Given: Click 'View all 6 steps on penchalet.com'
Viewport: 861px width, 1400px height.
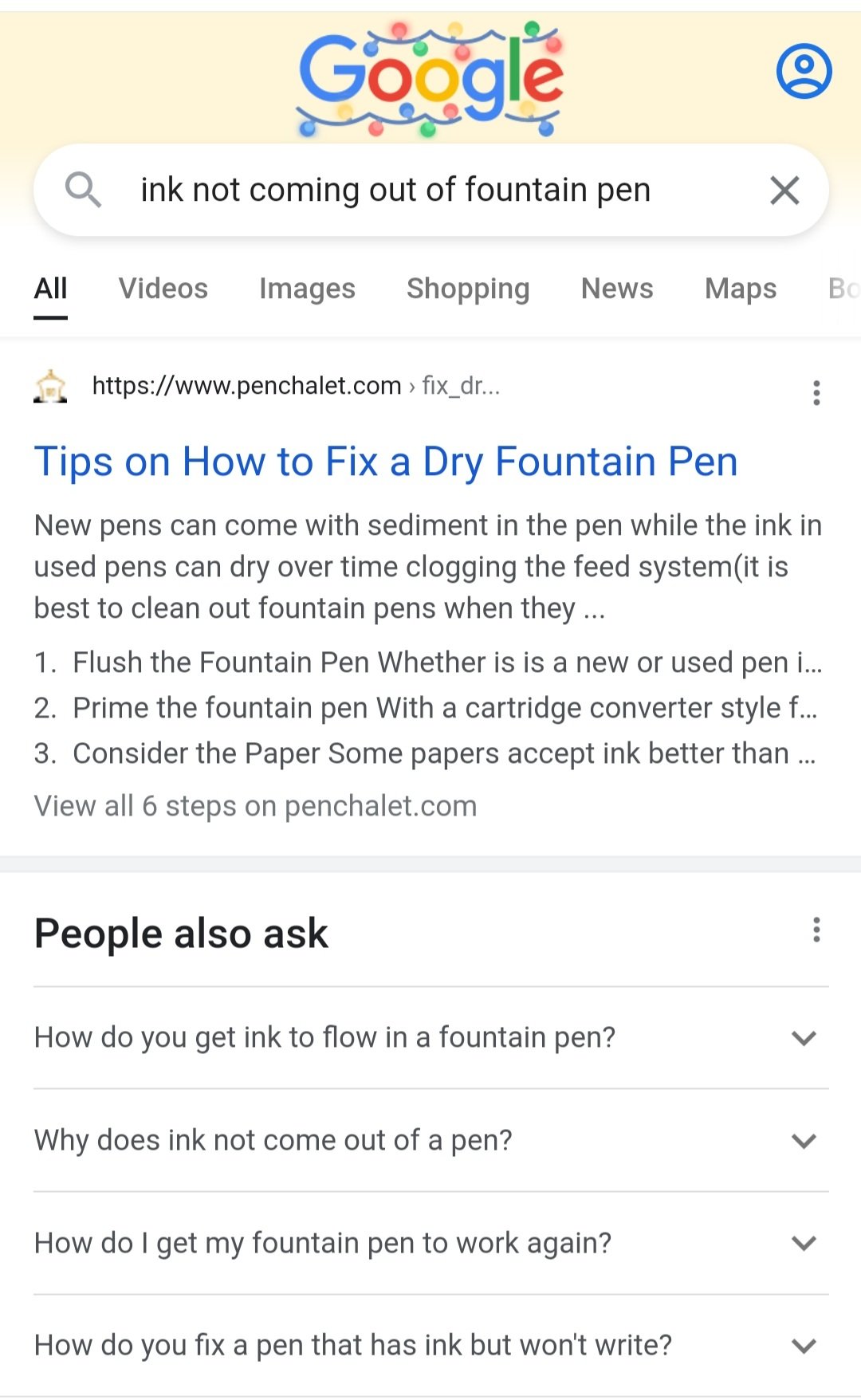Looking at the screenshot, I should [255, 806].
